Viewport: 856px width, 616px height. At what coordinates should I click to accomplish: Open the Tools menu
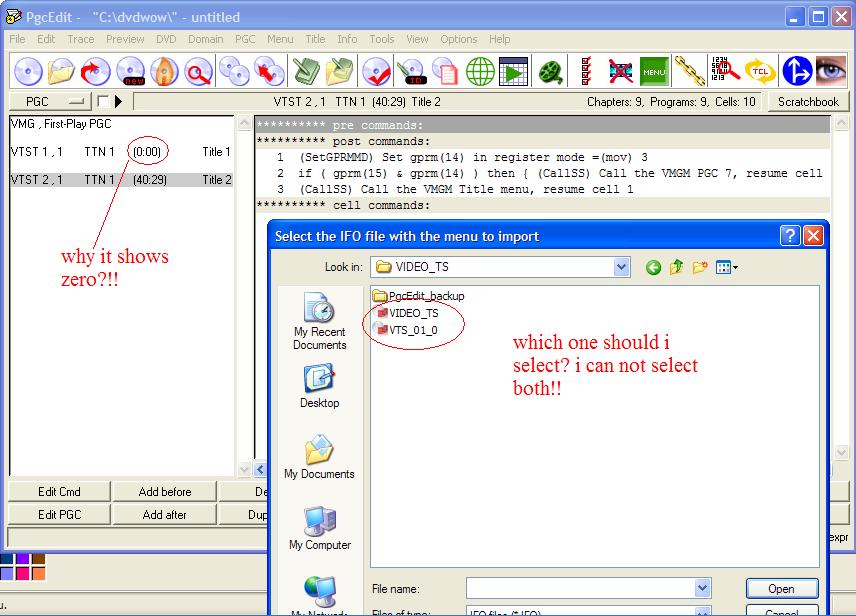[x=382, y=39]
